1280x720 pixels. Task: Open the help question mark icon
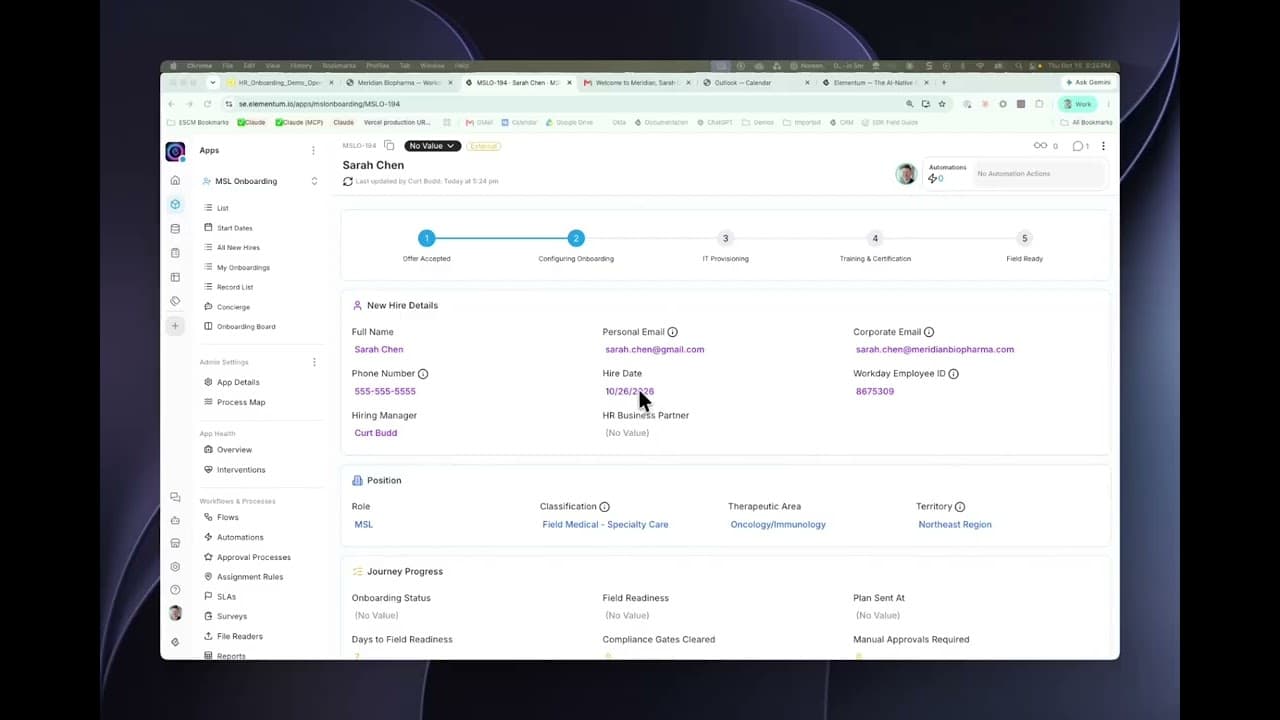[x=175, y=590]
